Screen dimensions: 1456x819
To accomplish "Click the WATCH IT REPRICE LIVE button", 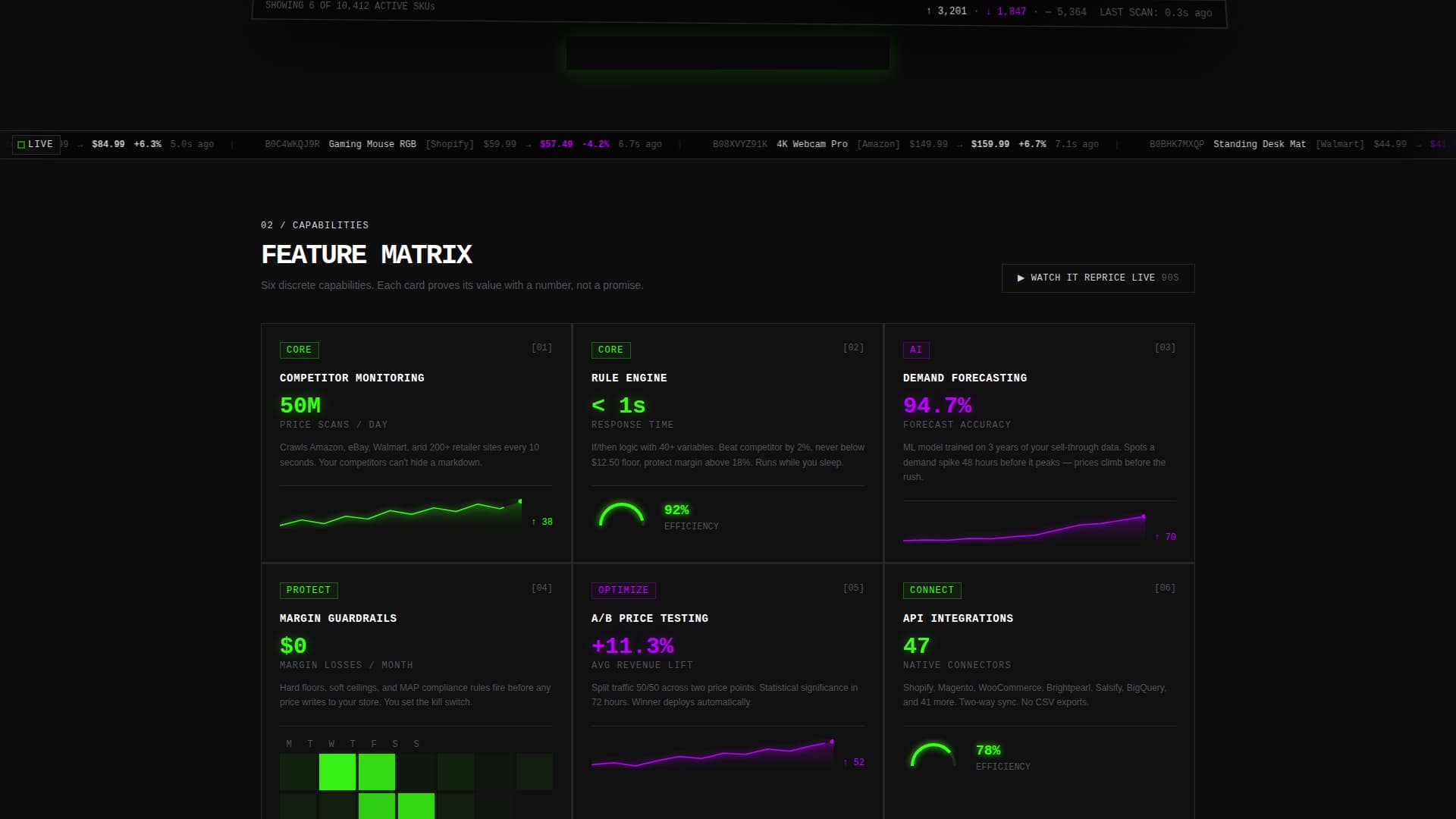I will (x=1097, y=278).
